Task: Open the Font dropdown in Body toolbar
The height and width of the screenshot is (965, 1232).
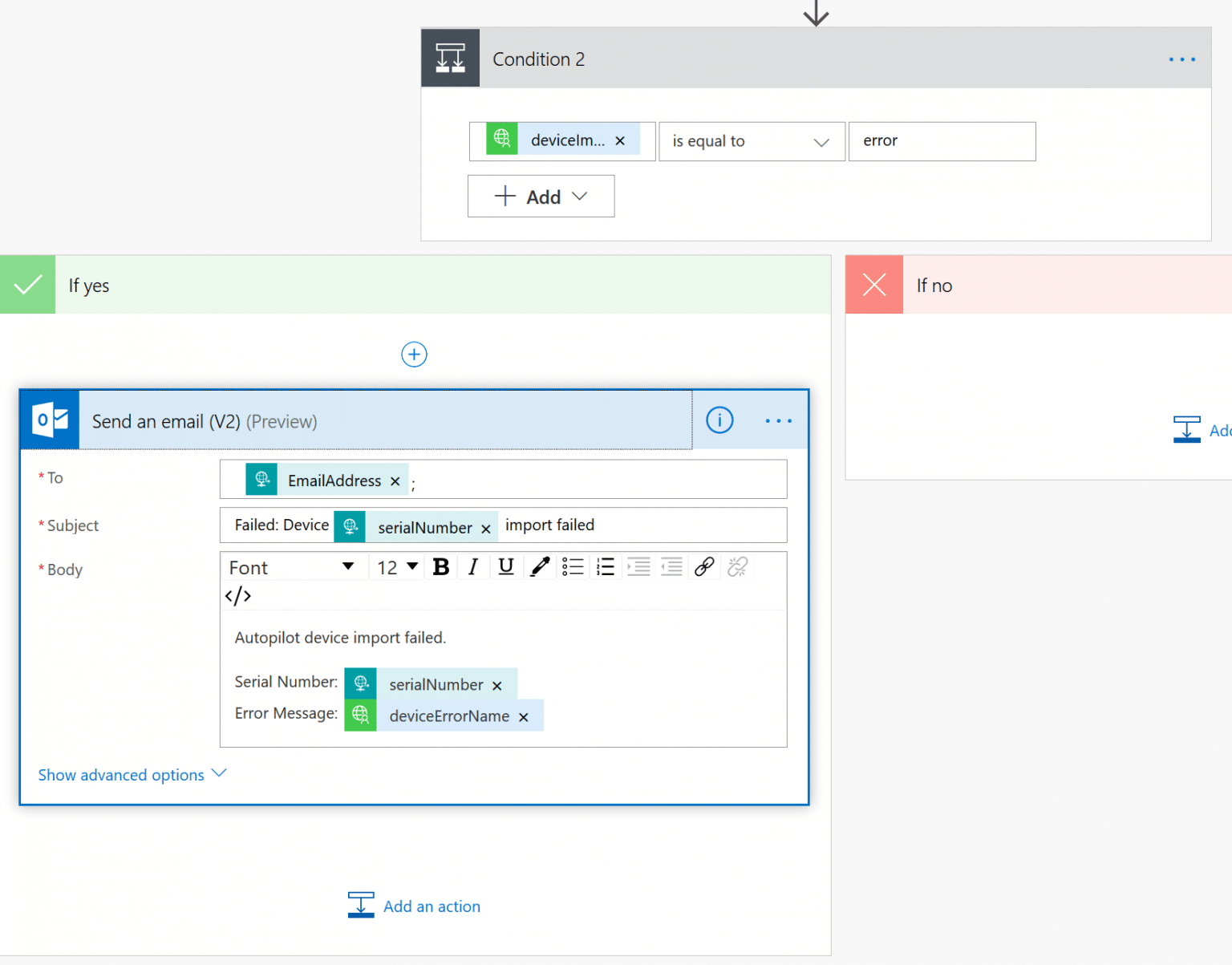Action: (x=293, y=566)
